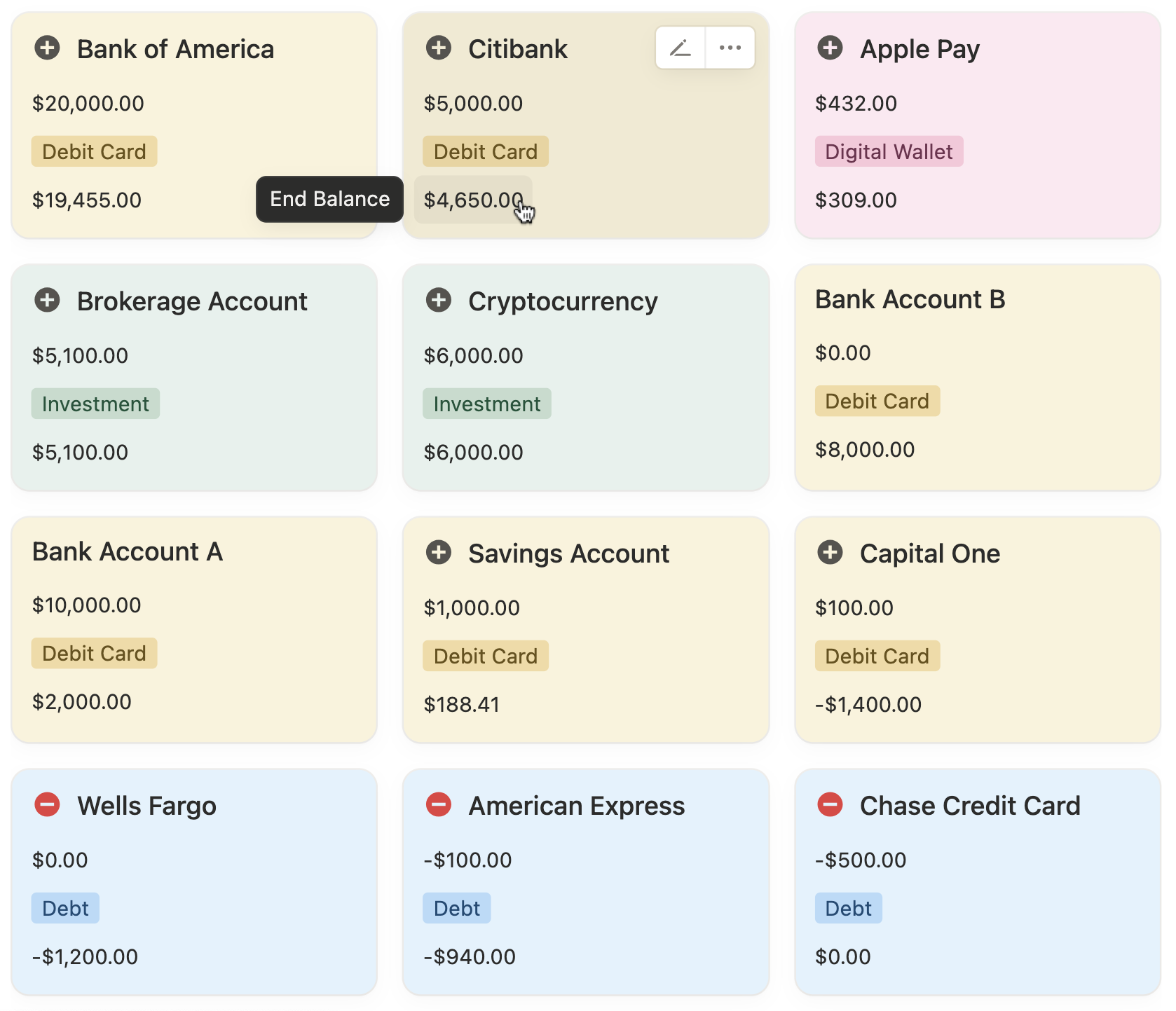Click the plus icon beside Savings Account
Screen dimensions: 1176x1011
click(x=439, y=553)
